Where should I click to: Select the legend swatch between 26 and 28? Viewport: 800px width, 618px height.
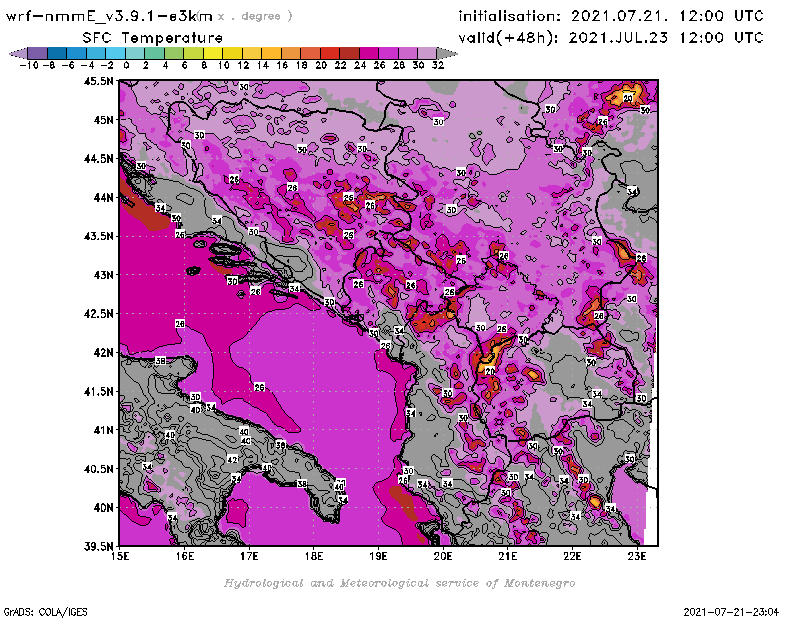point(389,53)
